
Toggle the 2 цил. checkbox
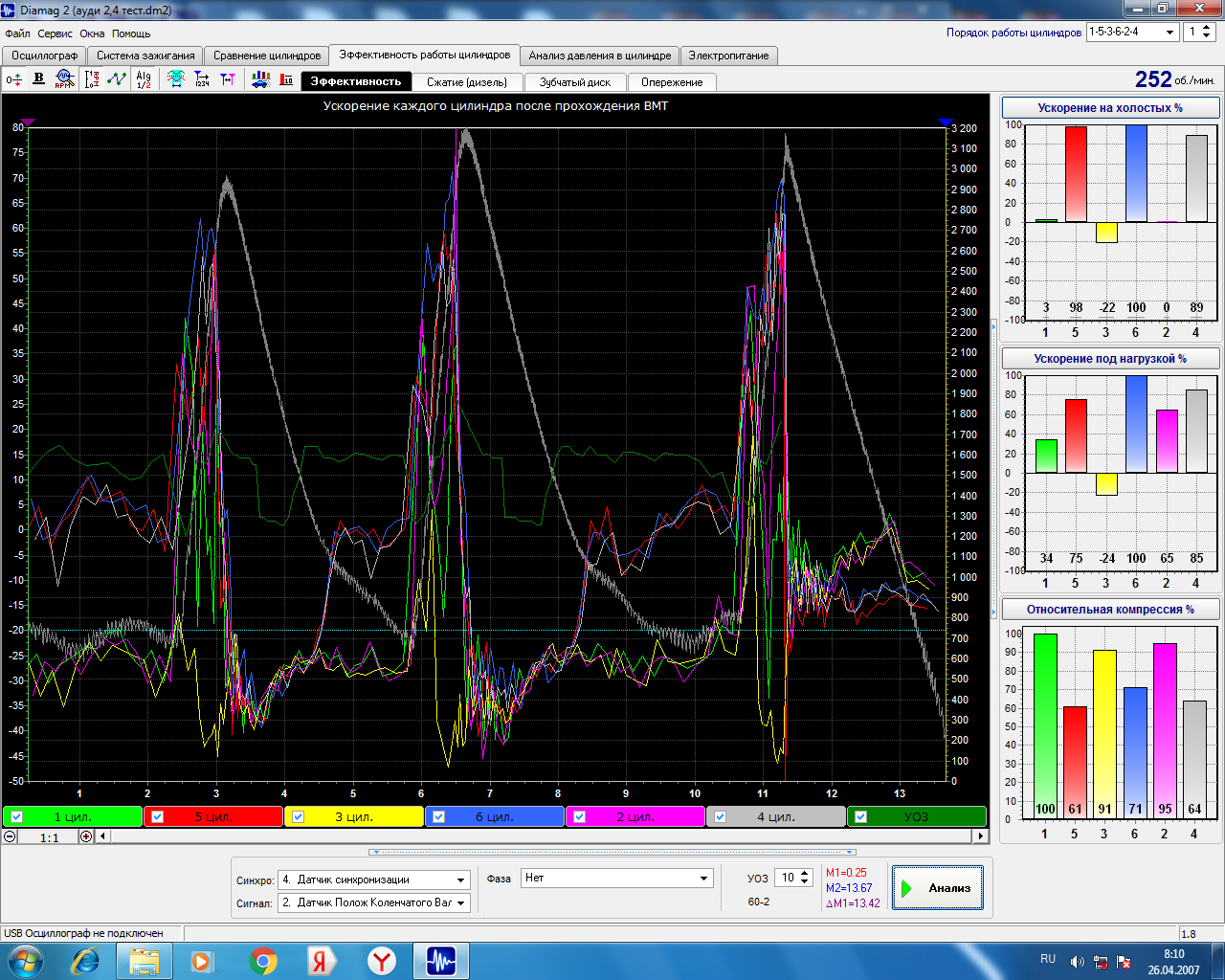click(580, 816)
